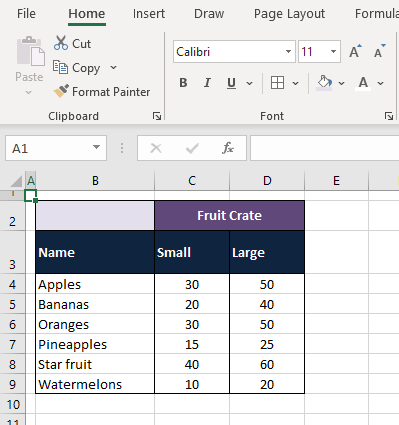Screen dimensions: 399x425
Task: Apply the Fill Color paint bucket
Action: tap(324, 83)
